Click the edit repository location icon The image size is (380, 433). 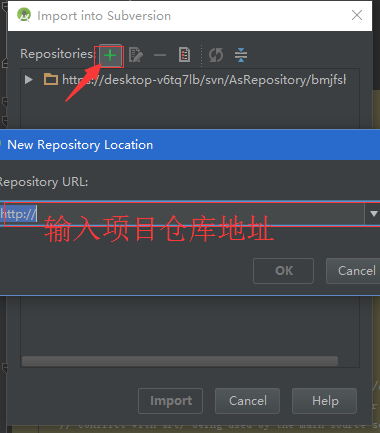click(x=136, y=55)
